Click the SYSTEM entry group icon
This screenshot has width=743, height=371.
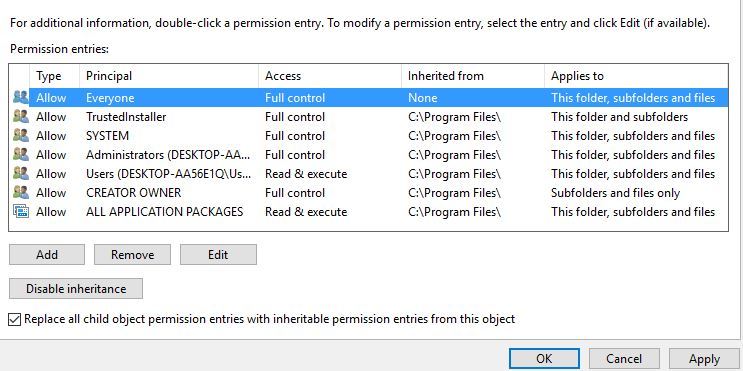coord(21,136)
